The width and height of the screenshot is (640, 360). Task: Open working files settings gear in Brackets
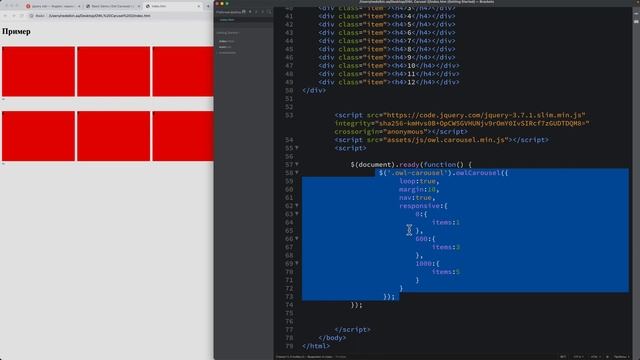pos(244,12)
